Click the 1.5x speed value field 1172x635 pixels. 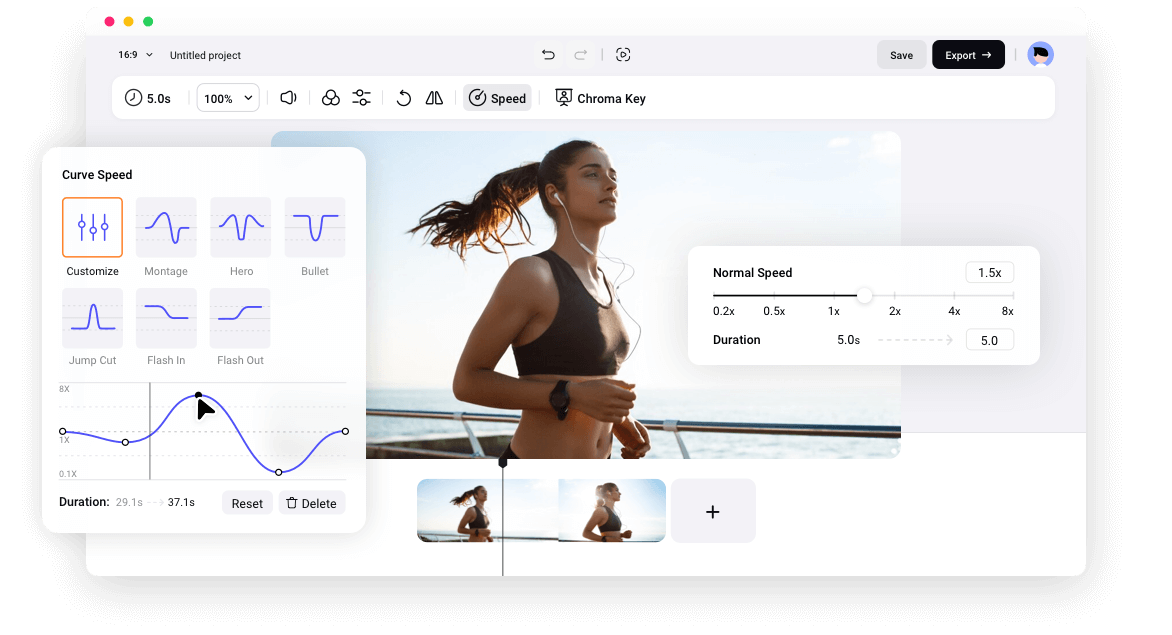click(990, 273)
